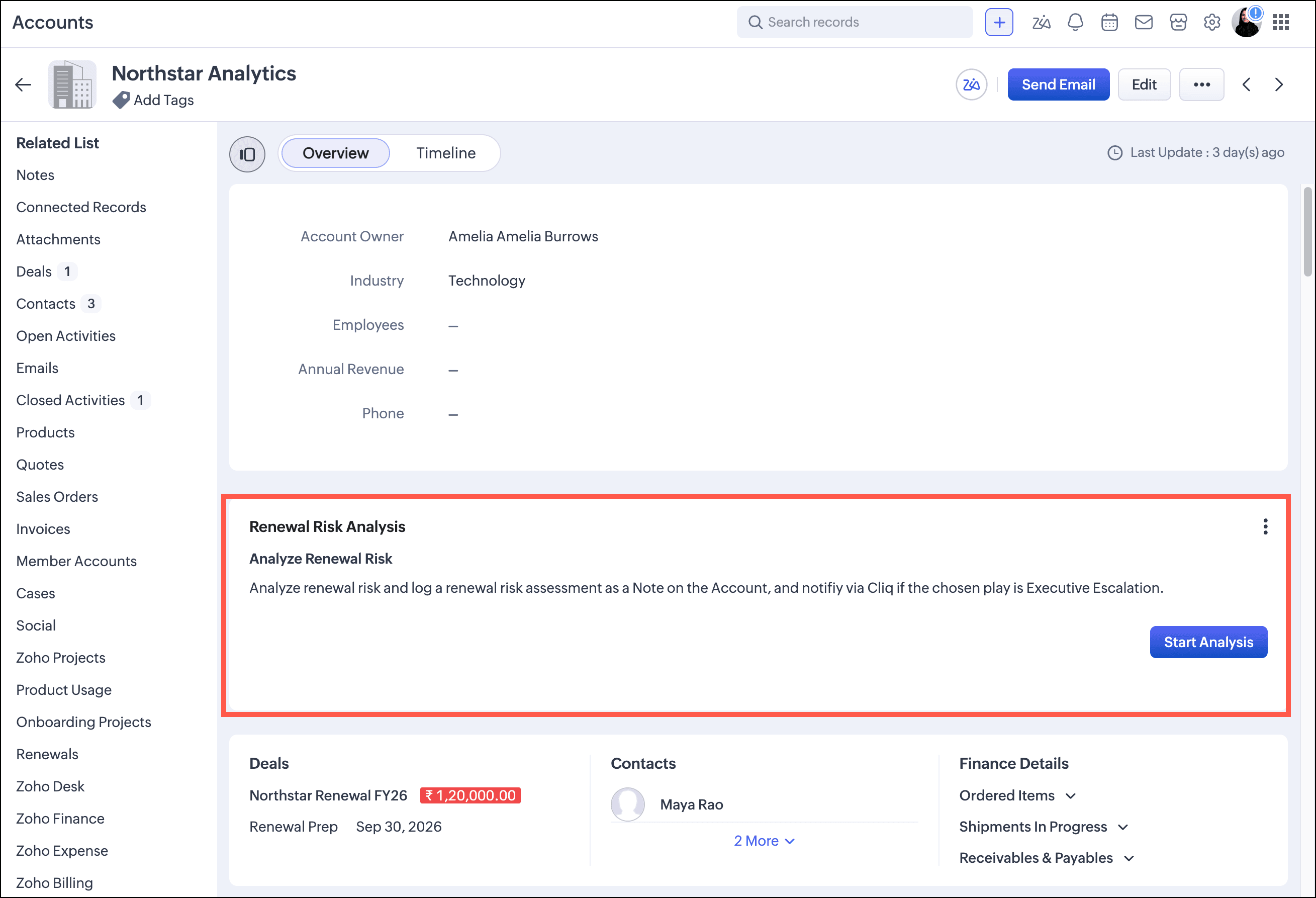Screen dimensions: 1316x898
Task: Click Start Analysis button
Action: [x=1208, y=643]
